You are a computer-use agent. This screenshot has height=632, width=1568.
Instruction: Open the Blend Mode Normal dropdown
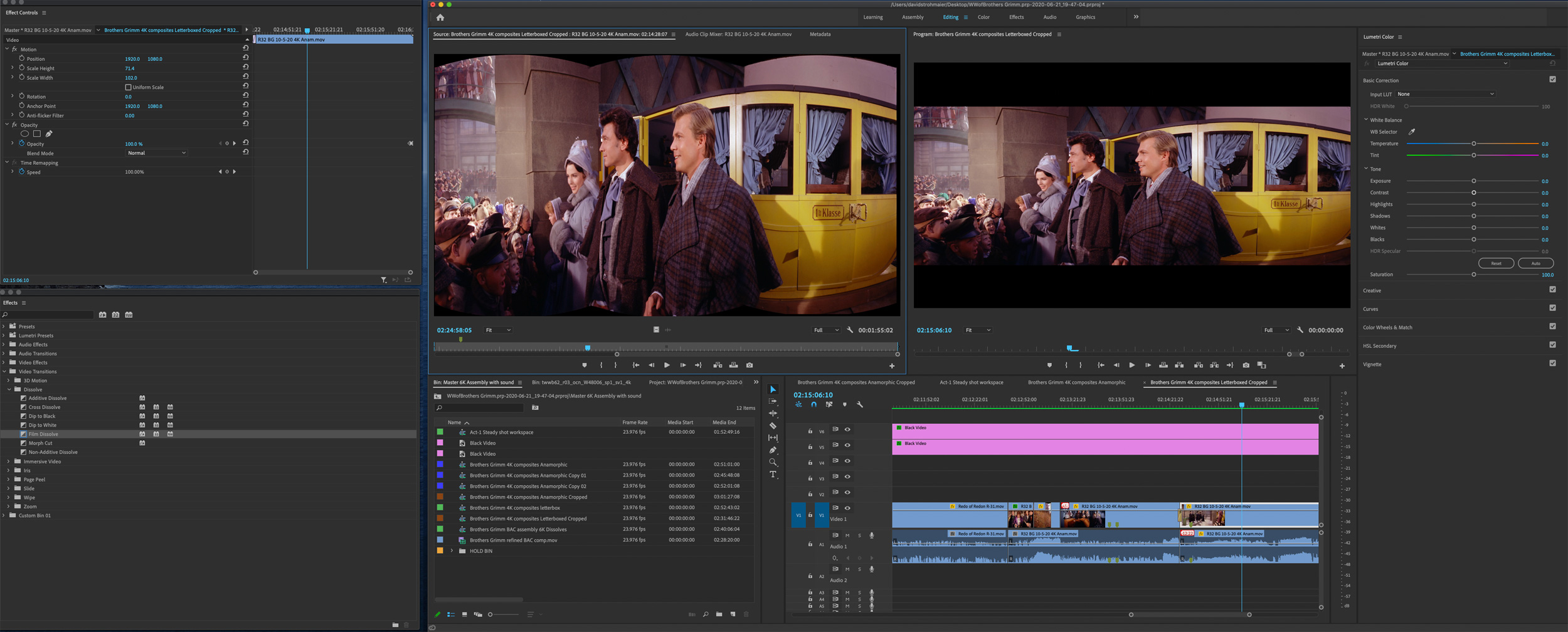pos(156,153)
